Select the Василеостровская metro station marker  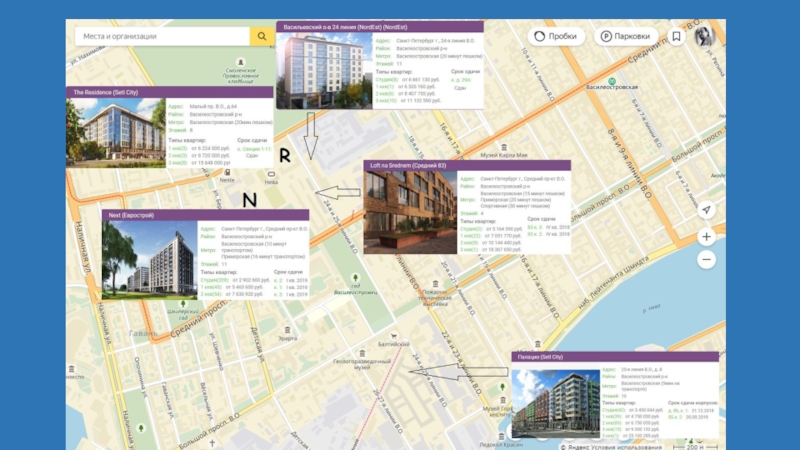(x=612, y=81)
